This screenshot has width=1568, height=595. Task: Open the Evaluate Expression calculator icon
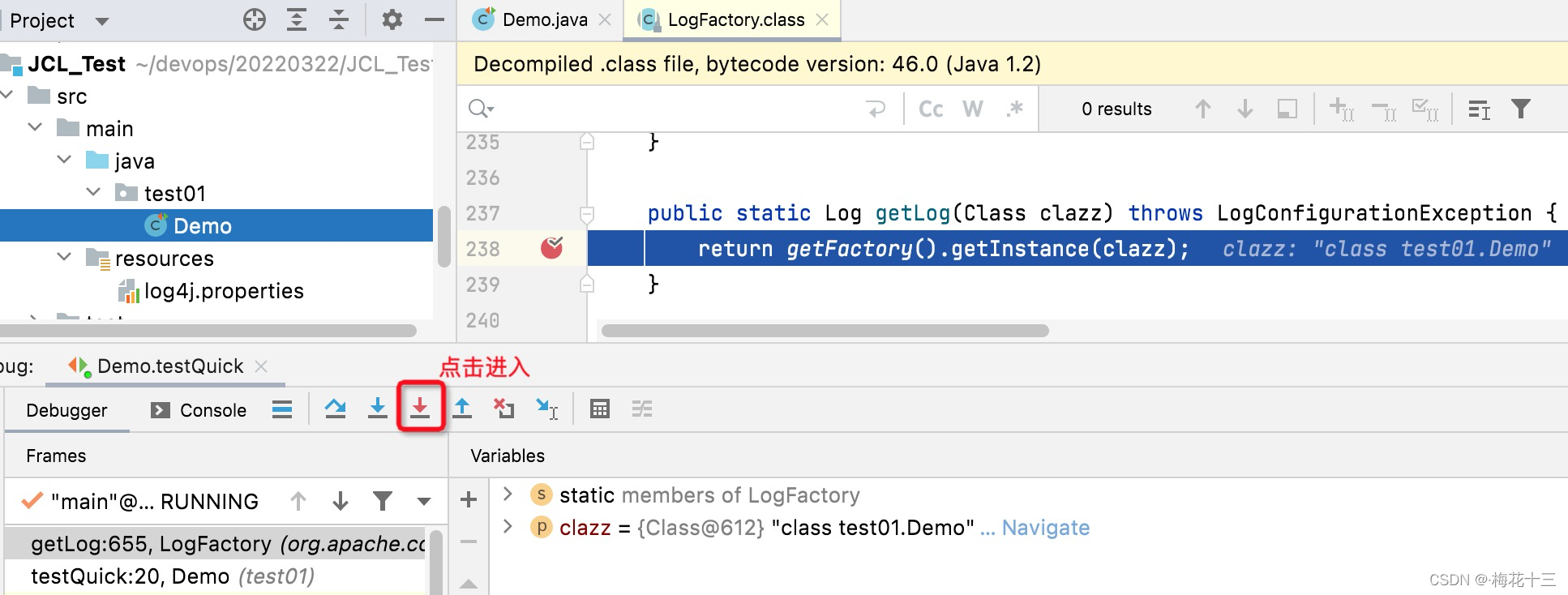click(599, 409)
